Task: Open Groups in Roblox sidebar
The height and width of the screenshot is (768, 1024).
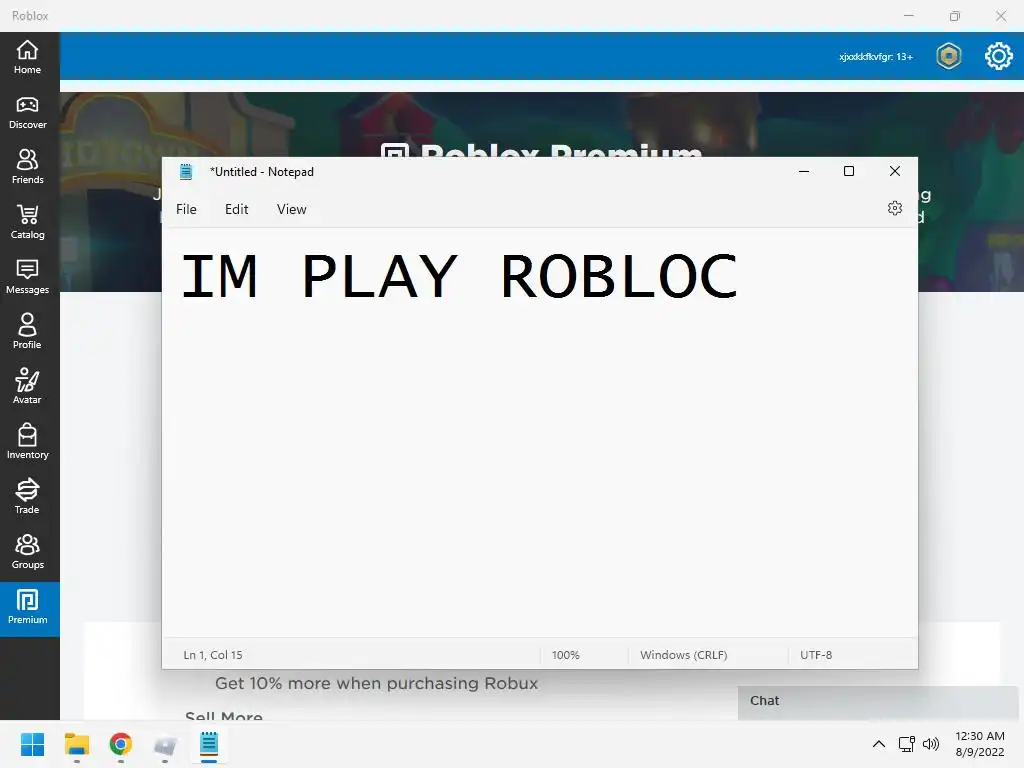Action: tap(27, 552)
